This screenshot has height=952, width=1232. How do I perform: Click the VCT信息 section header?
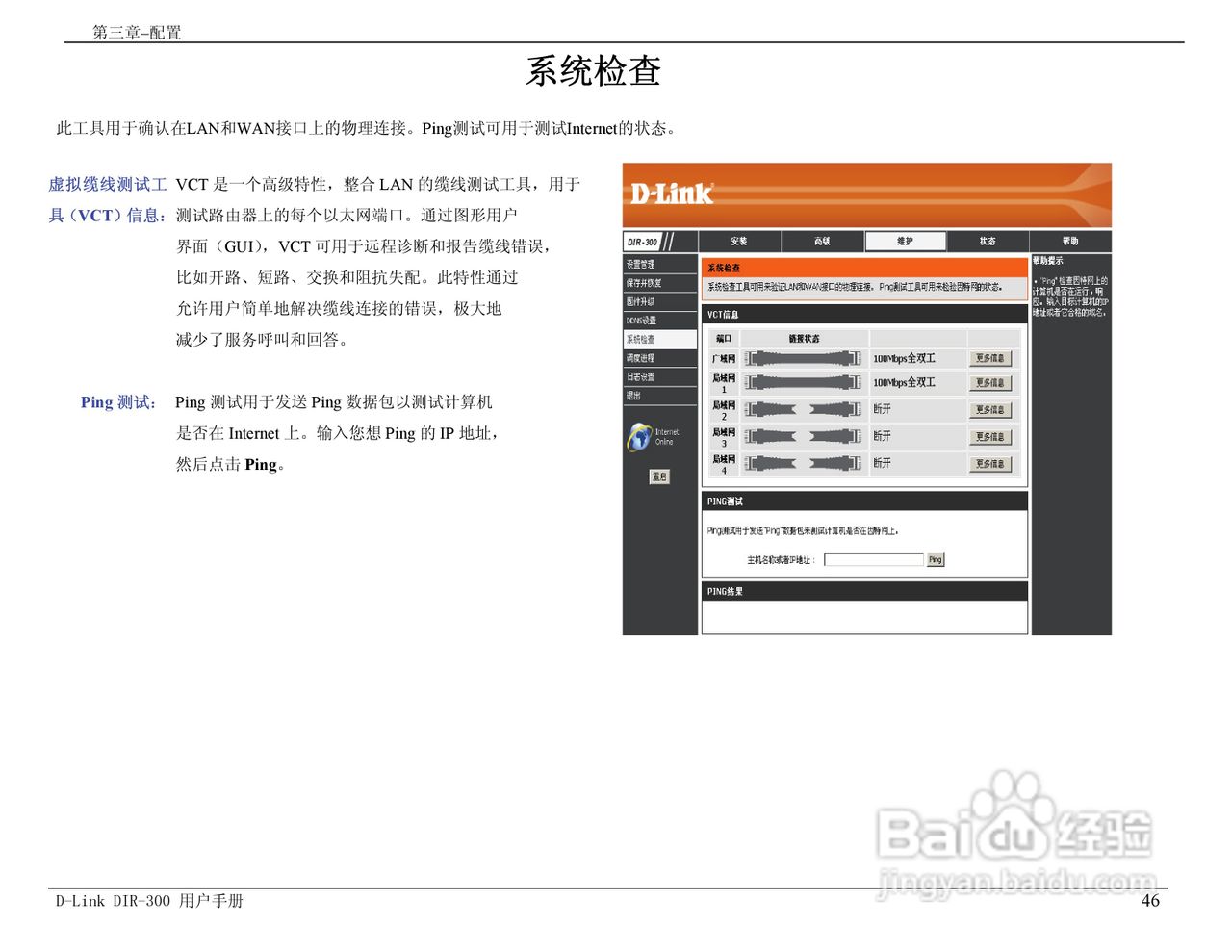pyautogui.click(x=864, y=315)
